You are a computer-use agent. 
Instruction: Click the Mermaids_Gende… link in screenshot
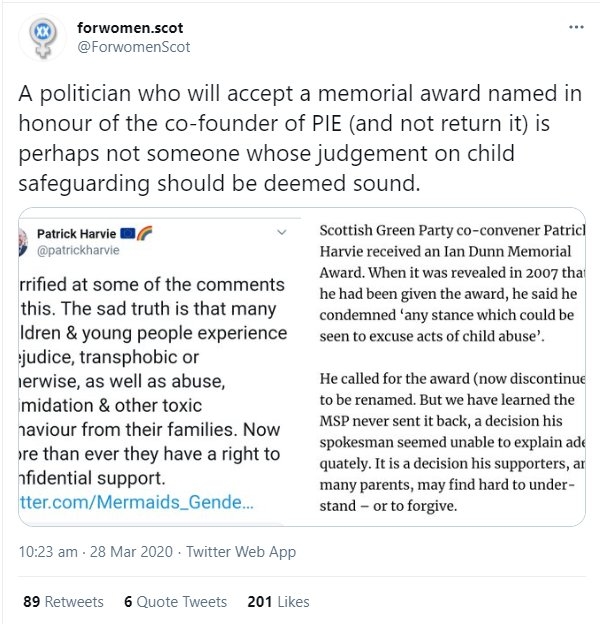click(129, 505)
